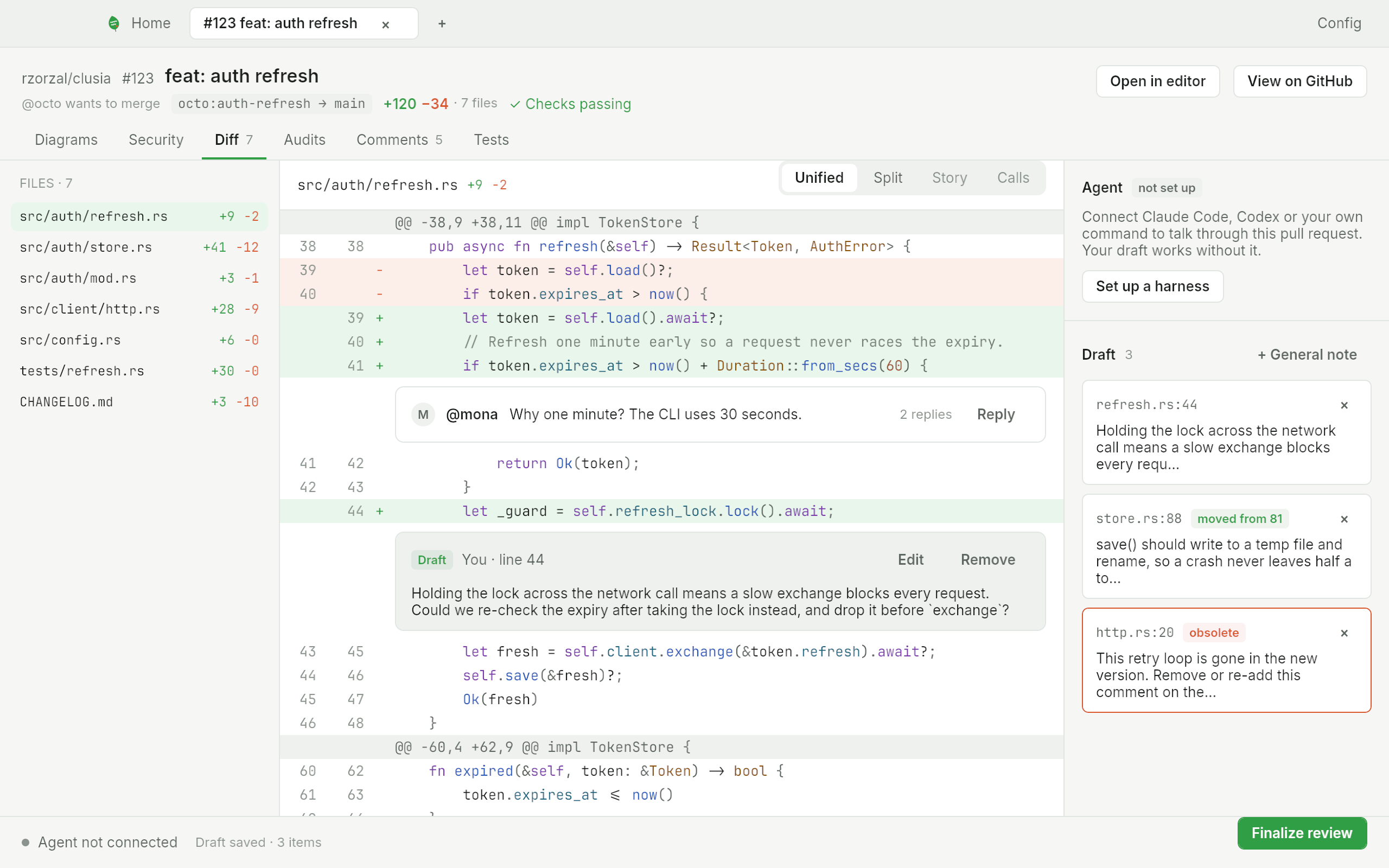Edit the line 44 draft comment
Image resolution: width=1389 pixels, height=868 pixels.
click(910, 560)
